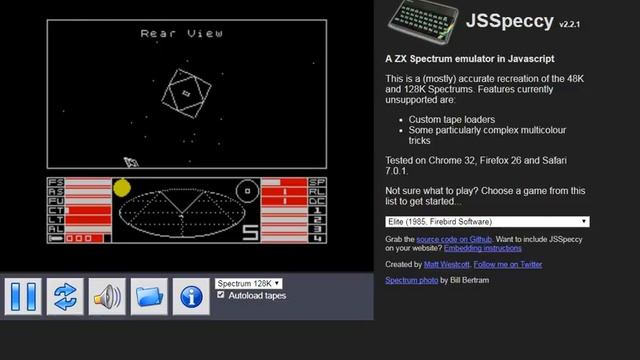This screenshot has height=360, width=640.
Task: Visit the Matt Westcott link
Action: (x=447, y=264)
